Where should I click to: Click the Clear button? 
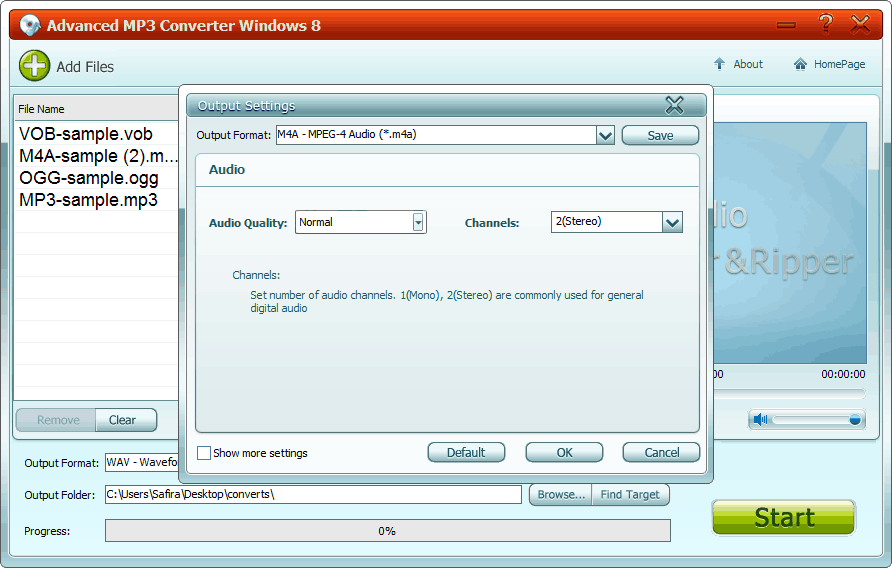[x=126, y=420]
